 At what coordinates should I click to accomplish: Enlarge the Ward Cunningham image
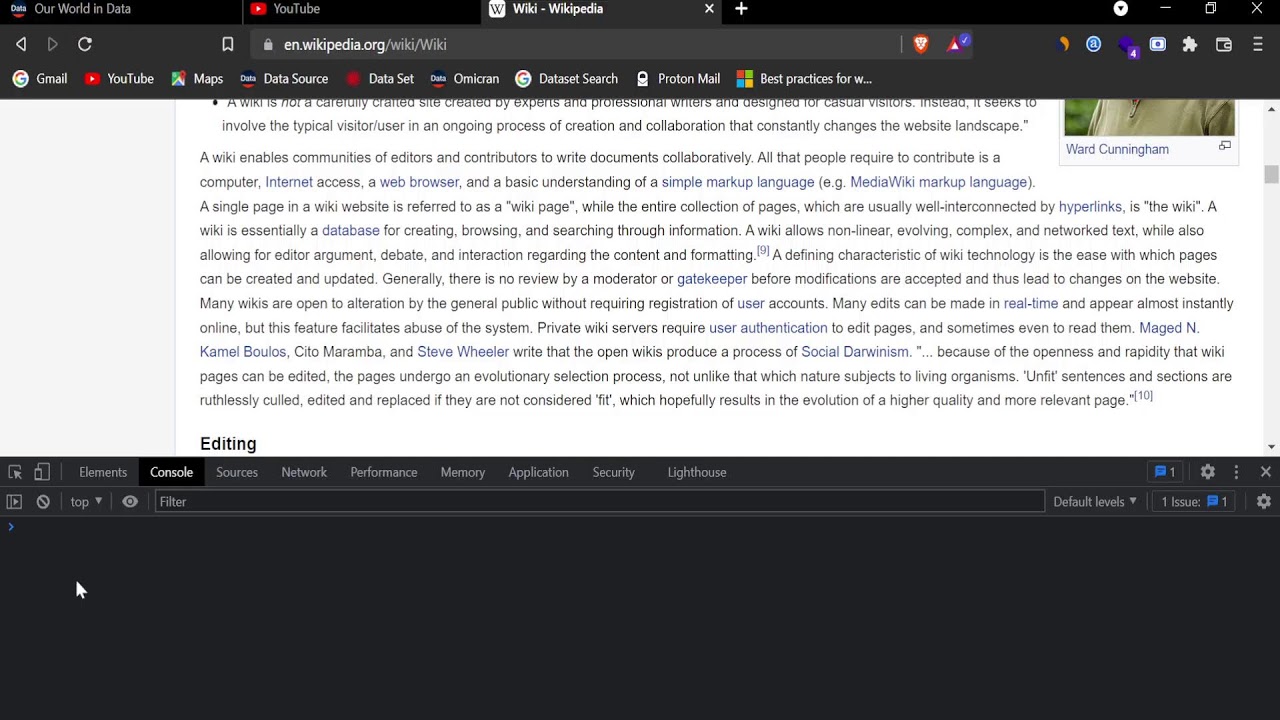point(1224,146)
